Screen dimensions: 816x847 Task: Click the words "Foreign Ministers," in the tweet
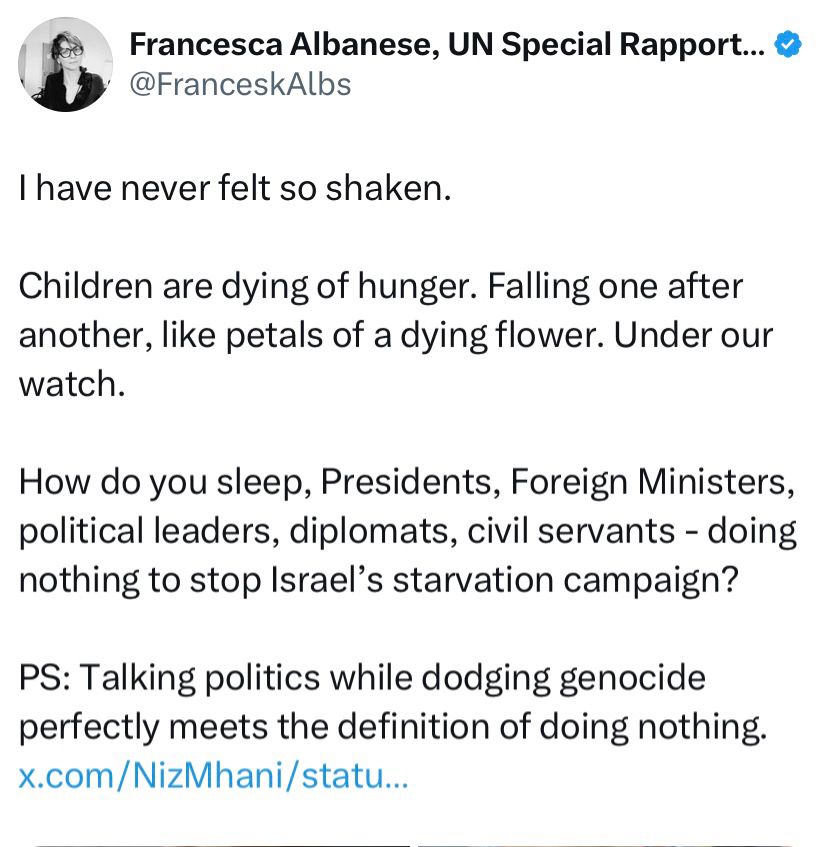[x=652, y=482]
